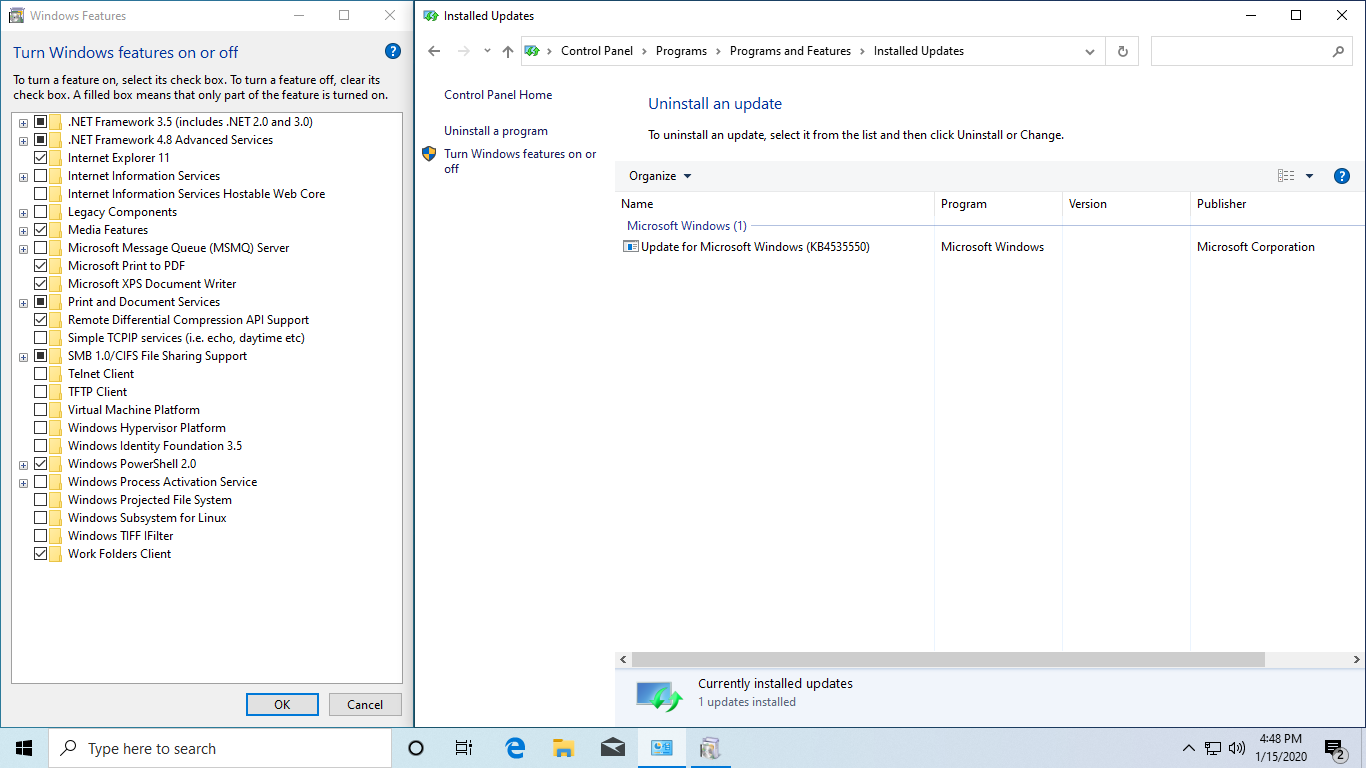Open Control Panel Home link
1366x768 pixels.
(498, 95)
